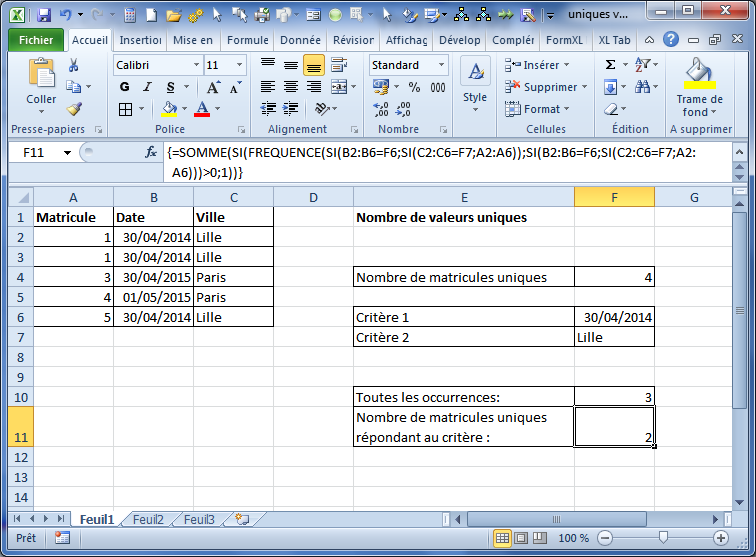Click the decrease indent icon
Screen dimensions: 756x557
click(x=268, y=109)
